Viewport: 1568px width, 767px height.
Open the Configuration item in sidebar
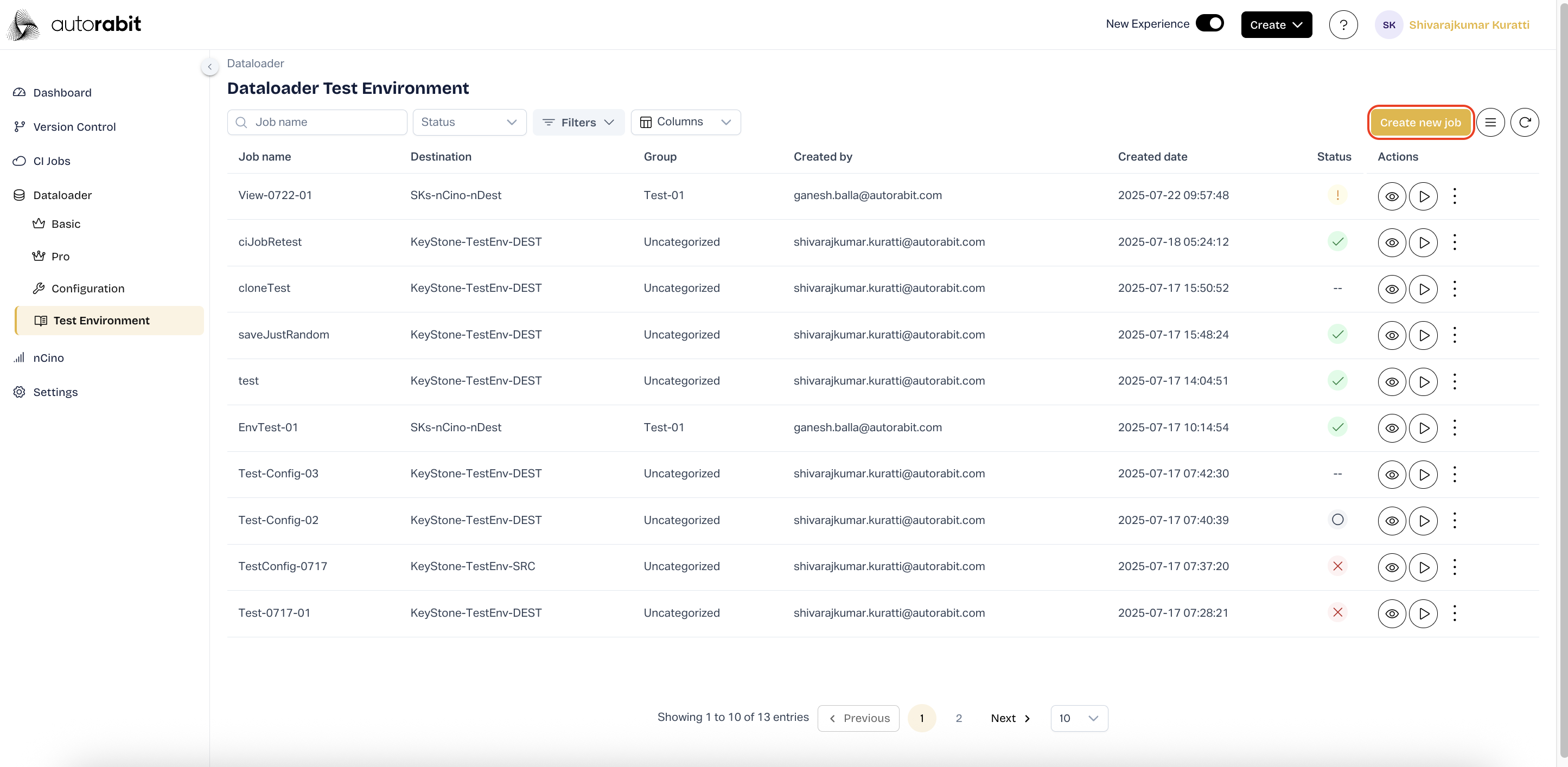point(88,289)
